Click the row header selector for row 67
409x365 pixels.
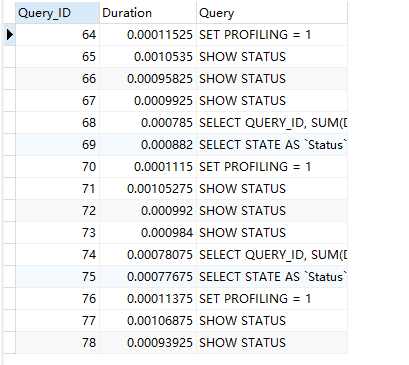(10, 101)
